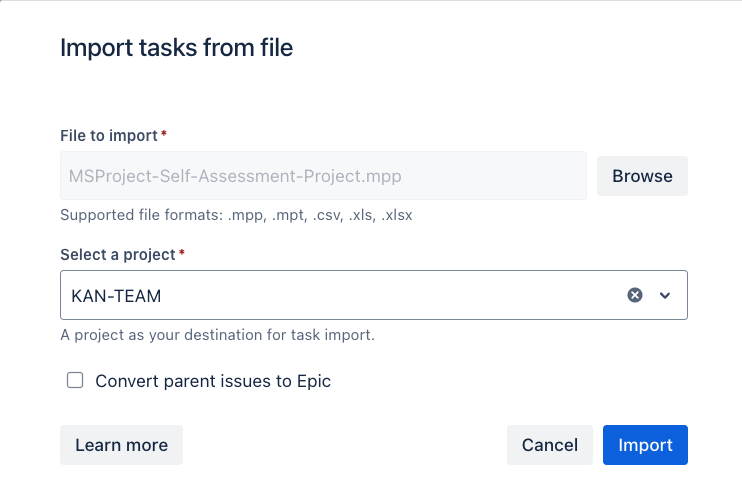This screenshot has height=486, width=742.
Task: Click the Supported file formats hint text
Action: point(236,215)
